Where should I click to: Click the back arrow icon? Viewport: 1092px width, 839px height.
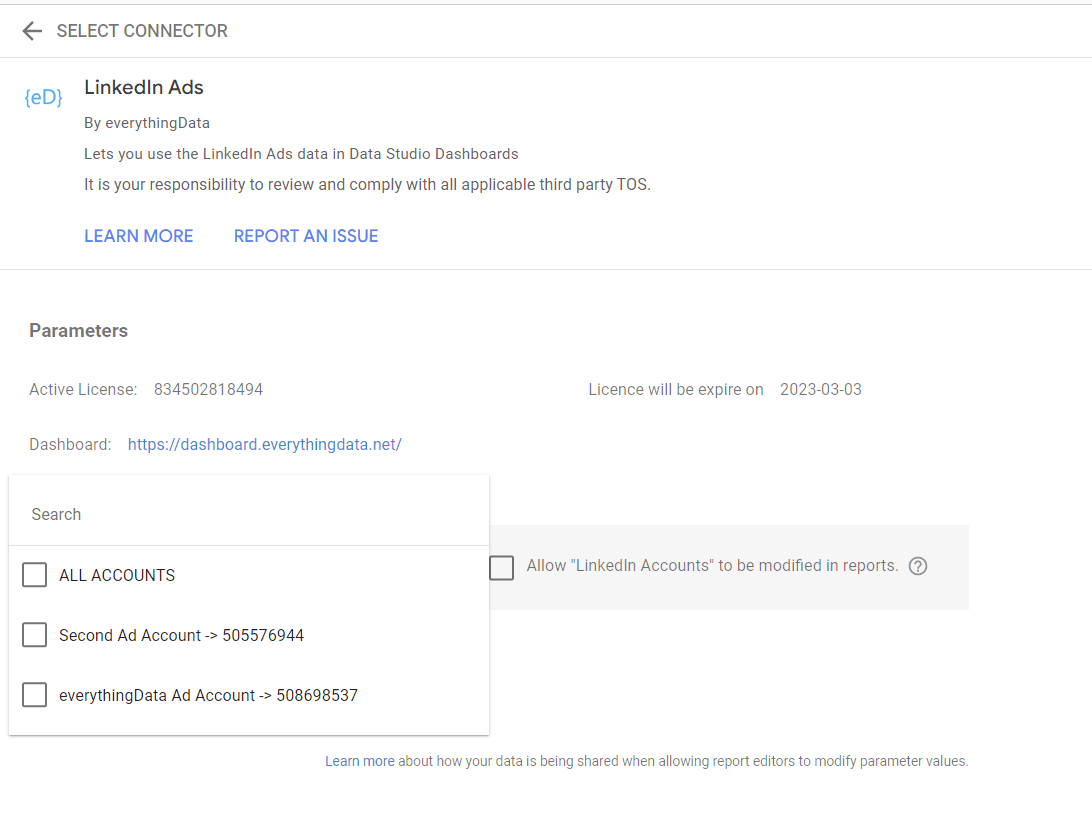tap(32, 31)
